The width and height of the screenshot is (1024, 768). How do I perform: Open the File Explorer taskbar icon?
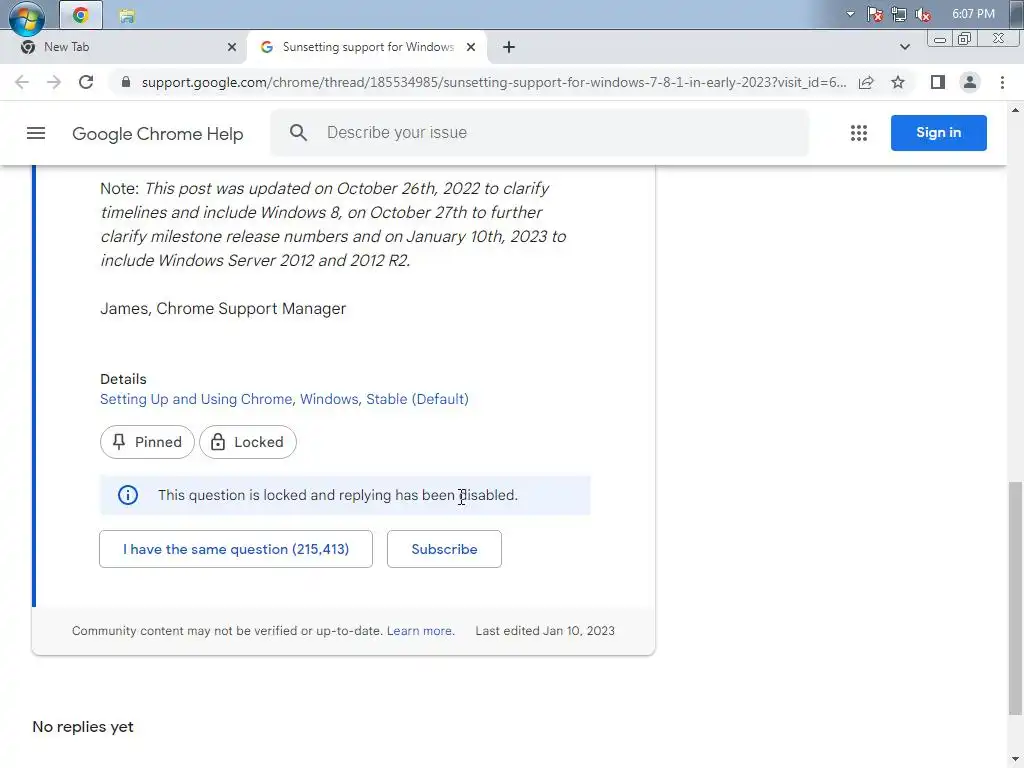click(127, 16)
